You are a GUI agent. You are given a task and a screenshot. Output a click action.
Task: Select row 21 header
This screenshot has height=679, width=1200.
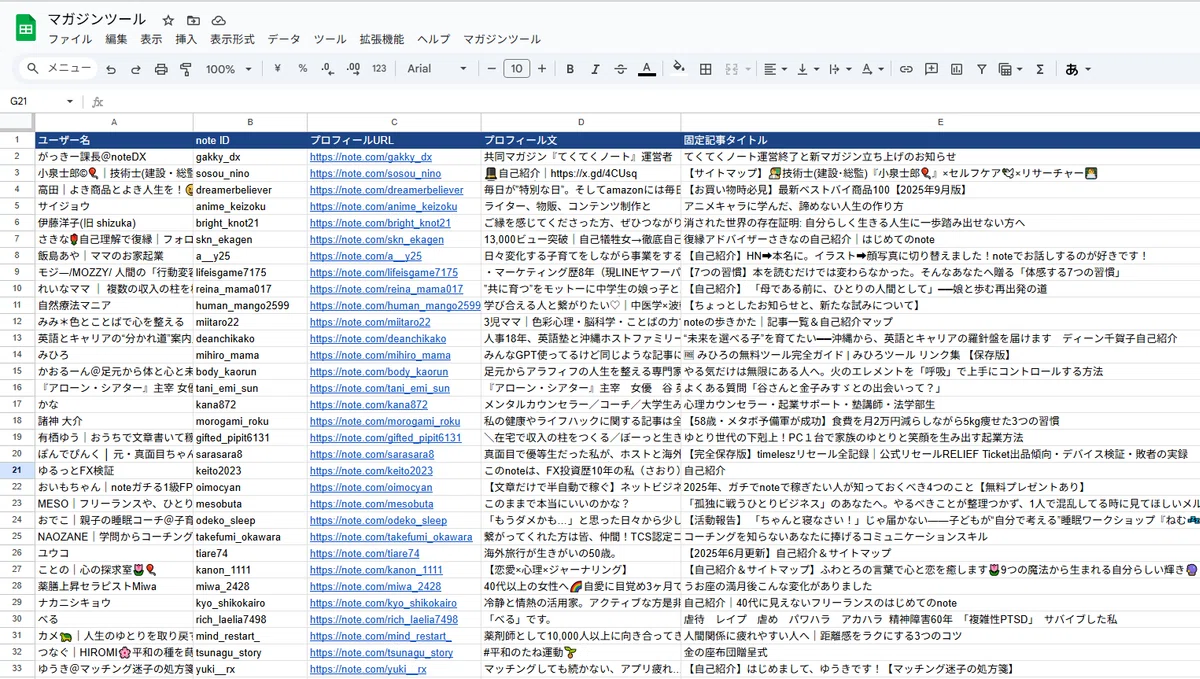click(16, 470)
